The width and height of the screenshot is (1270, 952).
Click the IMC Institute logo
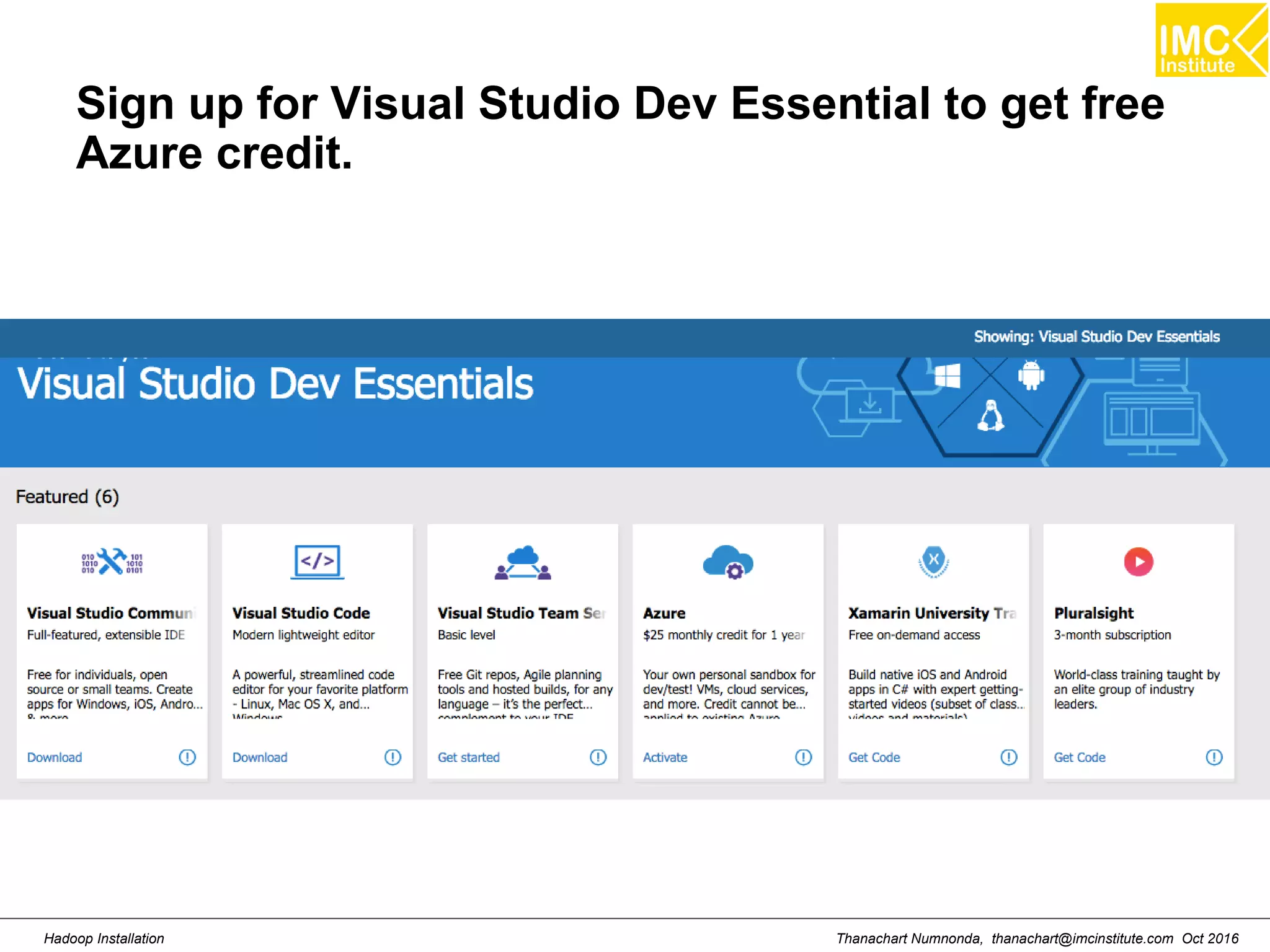point(1212,40)
